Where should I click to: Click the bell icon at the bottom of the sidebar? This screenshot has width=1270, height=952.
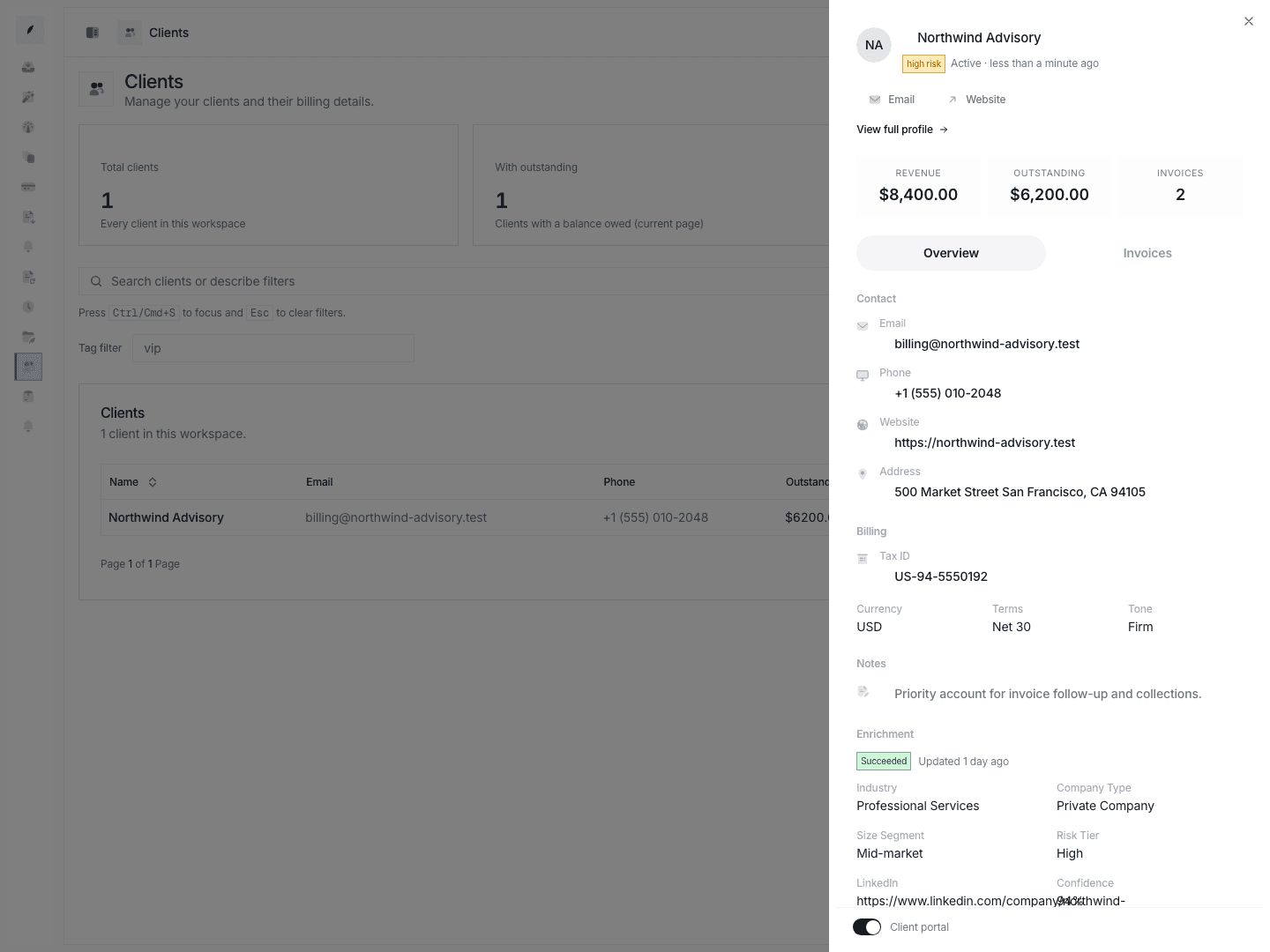coord(28,427)
